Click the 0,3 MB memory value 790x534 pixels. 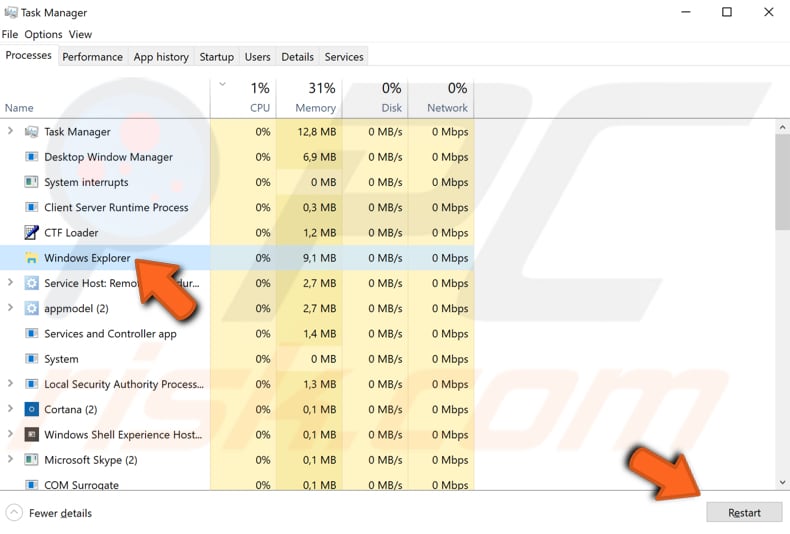(319, 208)
